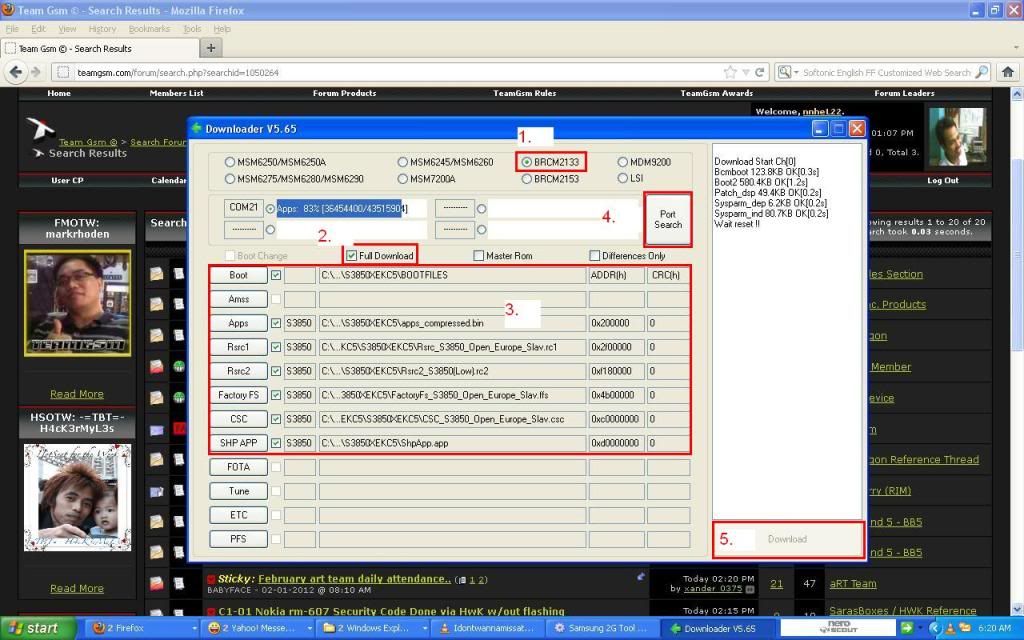Enable the Master Rom checkbox
1024x640 pixels.
click(479, 255)
